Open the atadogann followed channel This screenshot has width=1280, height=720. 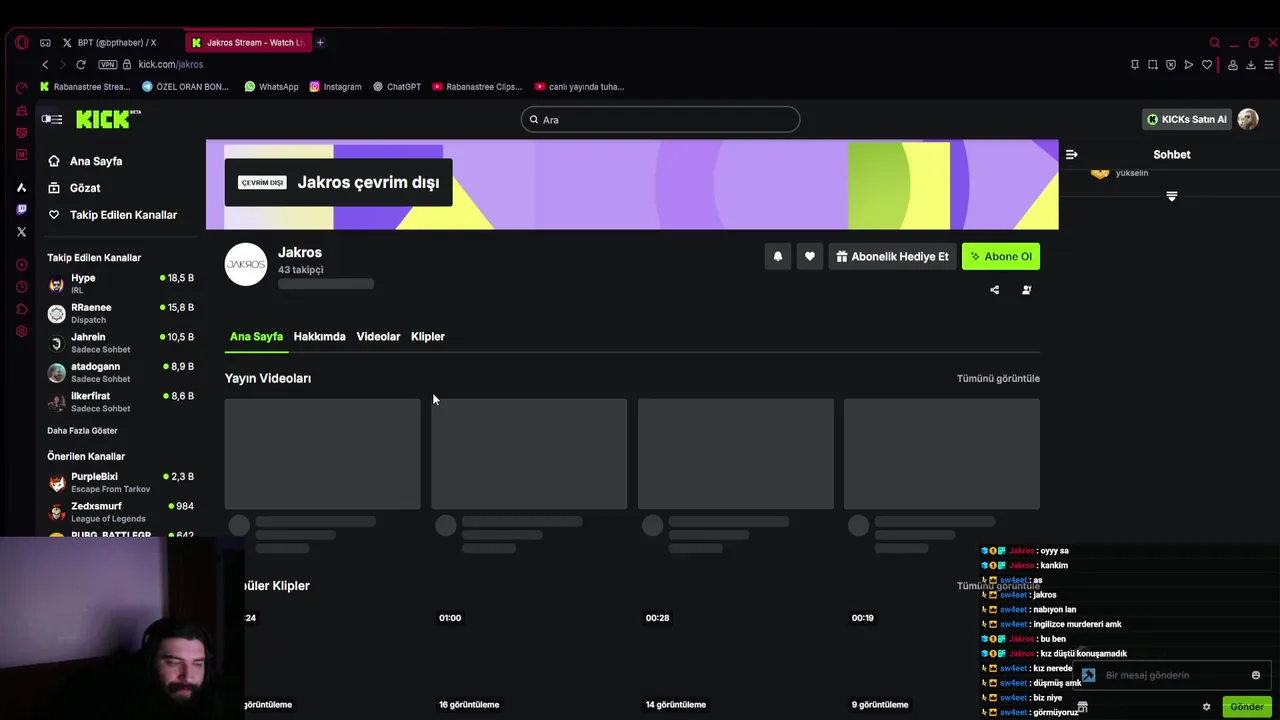pos(120,373)
